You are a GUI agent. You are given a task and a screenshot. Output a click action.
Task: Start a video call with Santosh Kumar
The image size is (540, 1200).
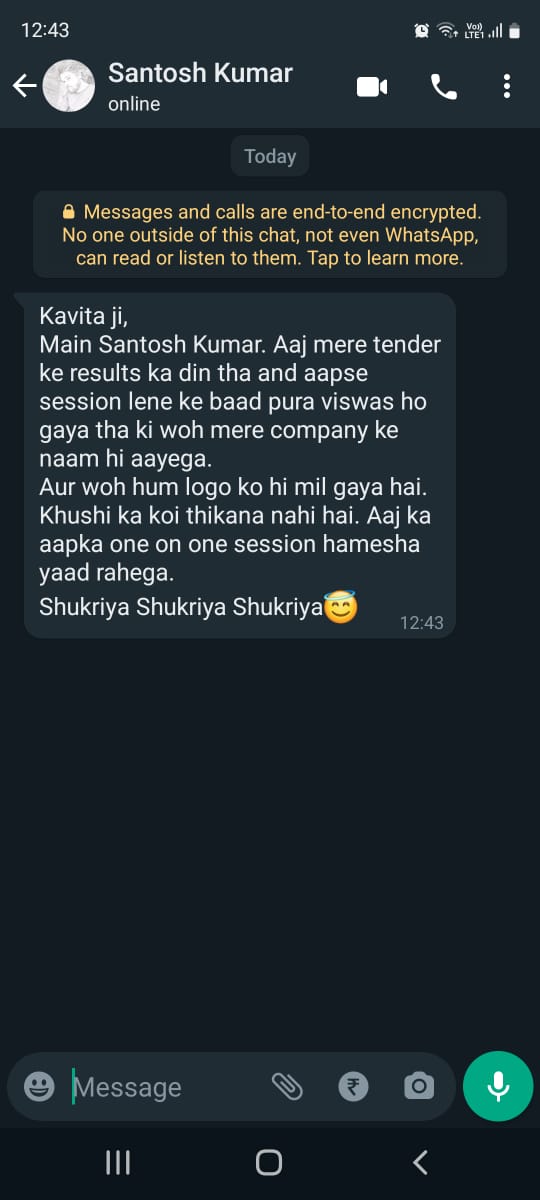pyautogui.click(x=372, y=87)
